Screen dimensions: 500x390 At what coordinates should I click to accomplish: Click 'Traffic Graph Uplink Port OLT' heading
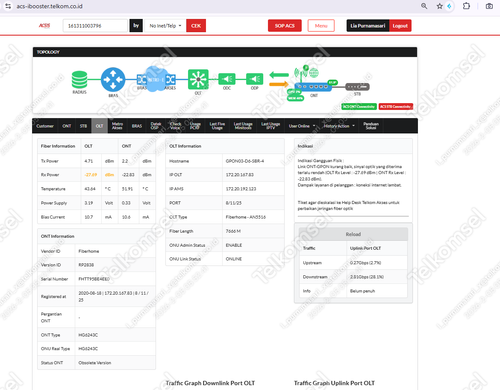[334, 383]
